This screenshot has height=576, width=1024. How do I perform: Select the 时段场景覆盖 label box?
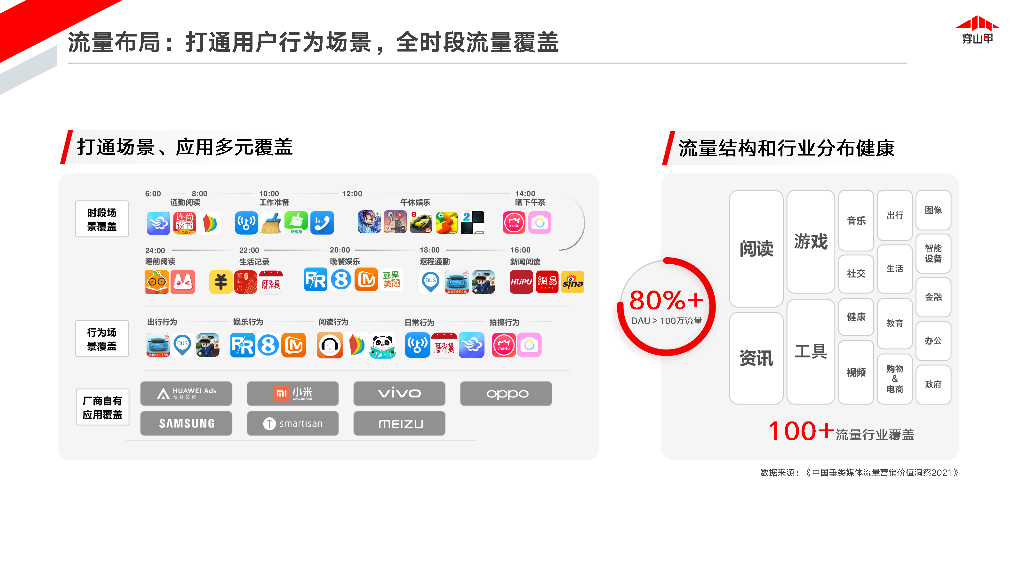pyautogui.click(x=102, y=219)
